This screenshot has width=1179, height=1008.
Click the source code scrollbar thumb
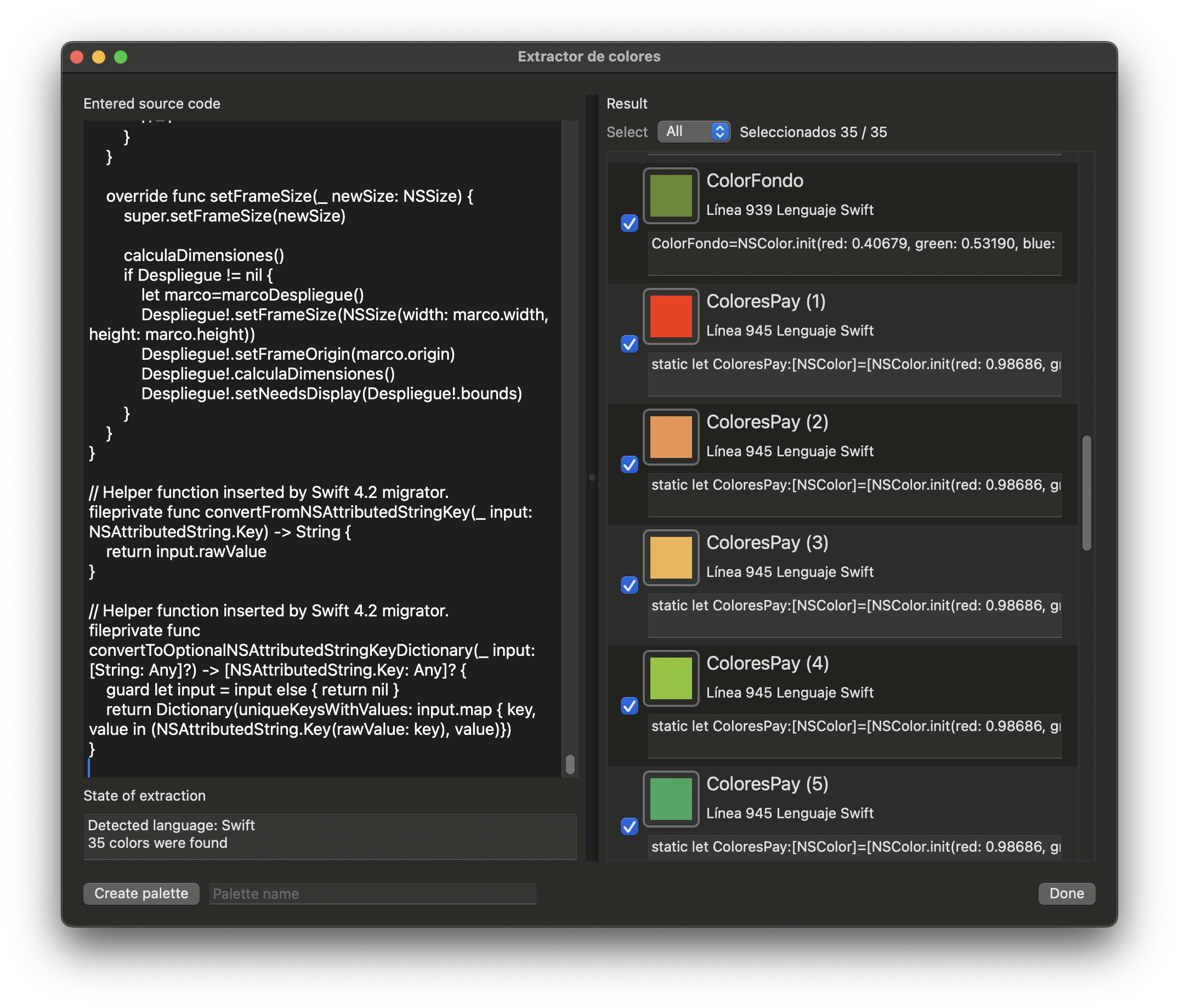click(570, 765)
